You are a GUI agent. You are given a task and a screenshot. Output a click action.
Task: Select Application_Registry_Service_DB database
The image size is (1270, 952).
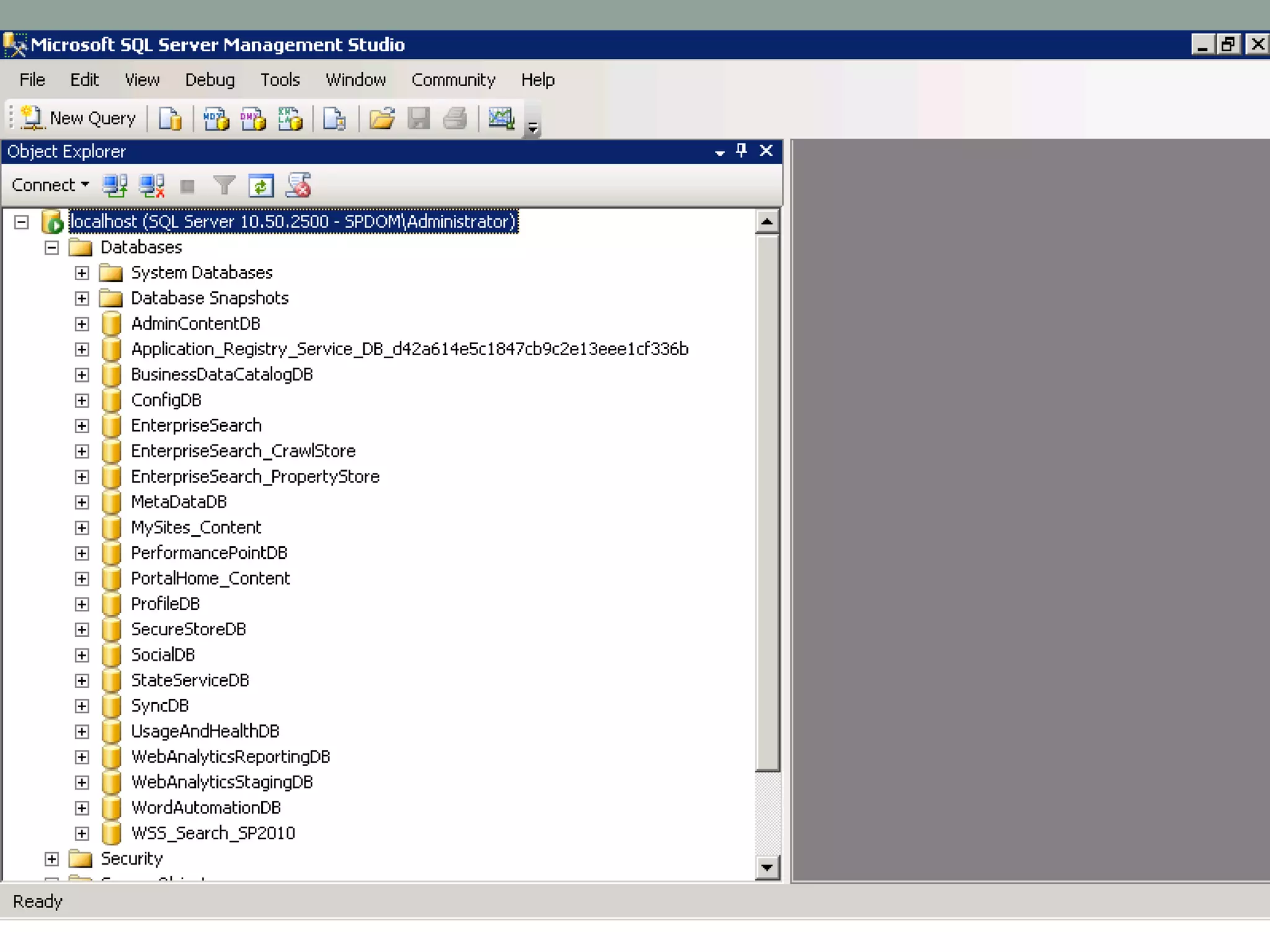(x=410, y=350)
